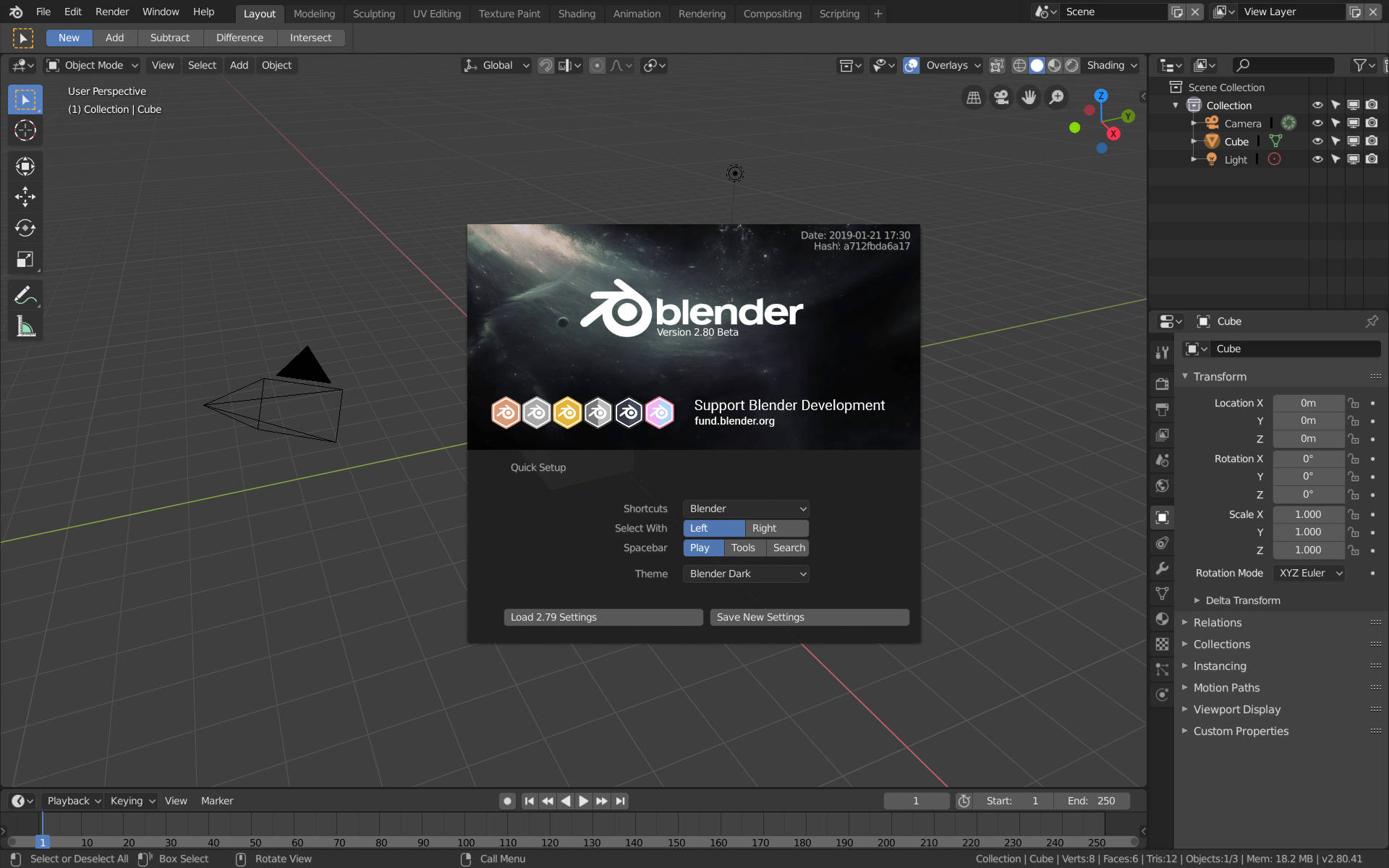Set Spacebar action to Tools

point(744,548)
